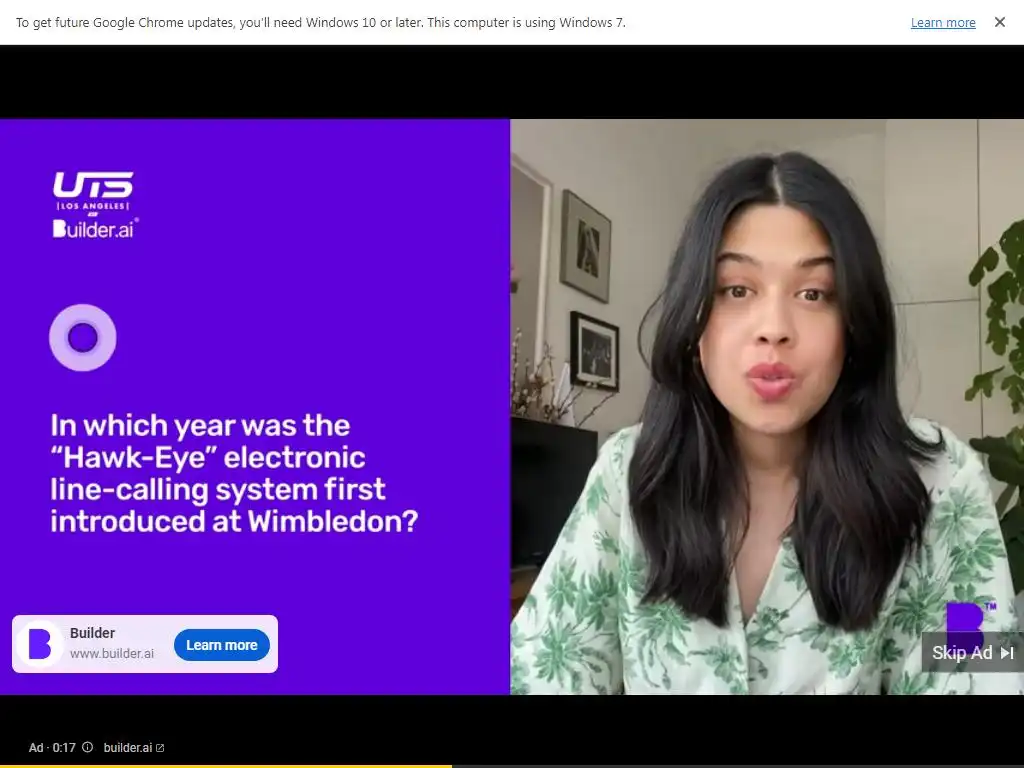Image resolution: width=1024 pixels, height=768 pixels.
Task: Click the Windows 7 update message text
Action: click(x=321, y=23)
